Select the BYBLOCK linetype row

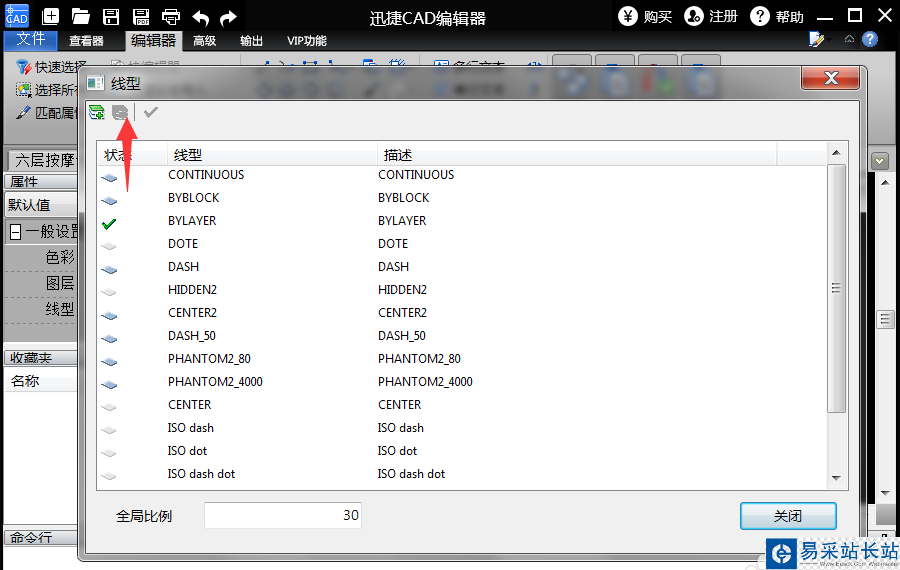pyautogui.click(x=462, y=197)
